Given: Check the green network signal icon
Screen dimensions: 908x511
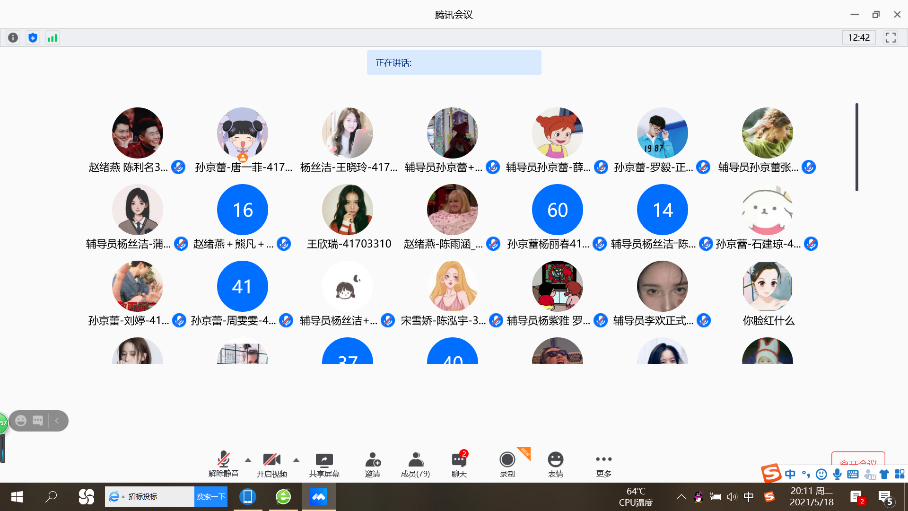Looking at the screenshot, I should (52, 37).
